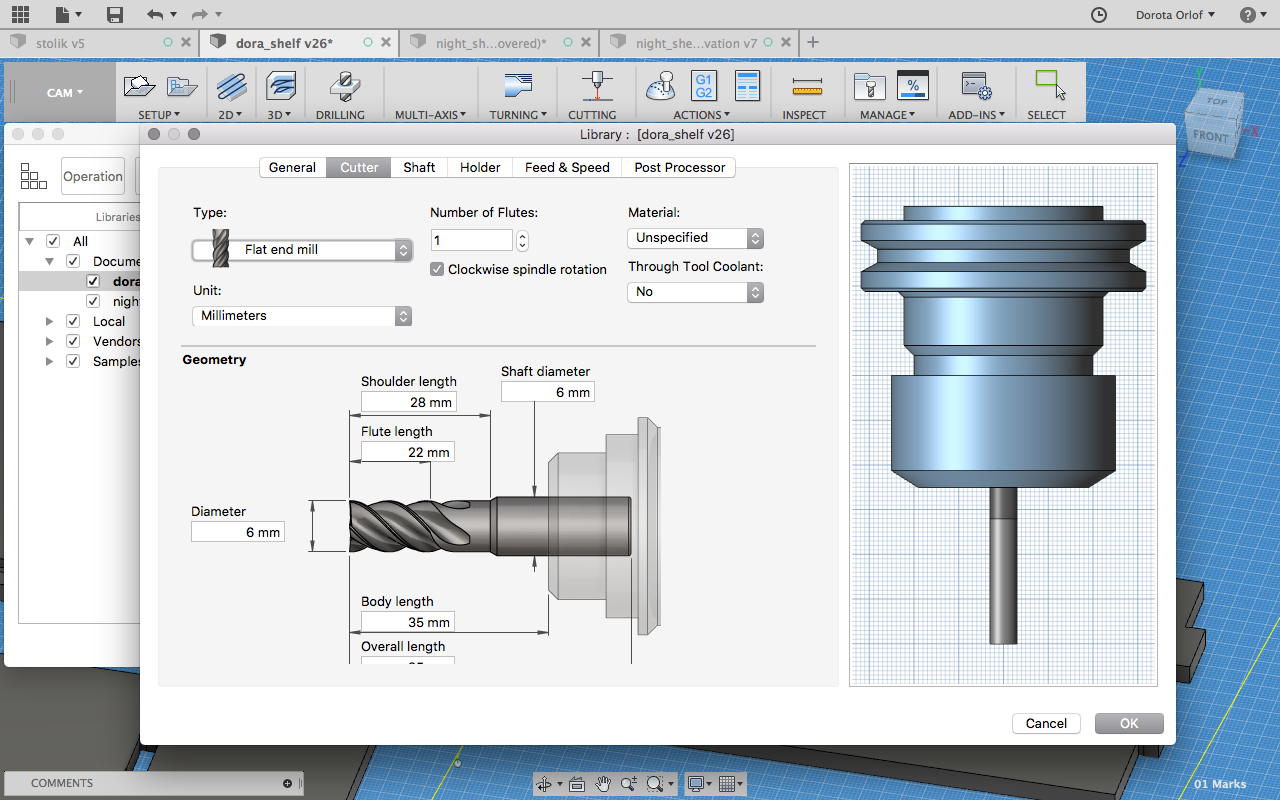Switch to the Feed & Speed tab

pos(567,167)
